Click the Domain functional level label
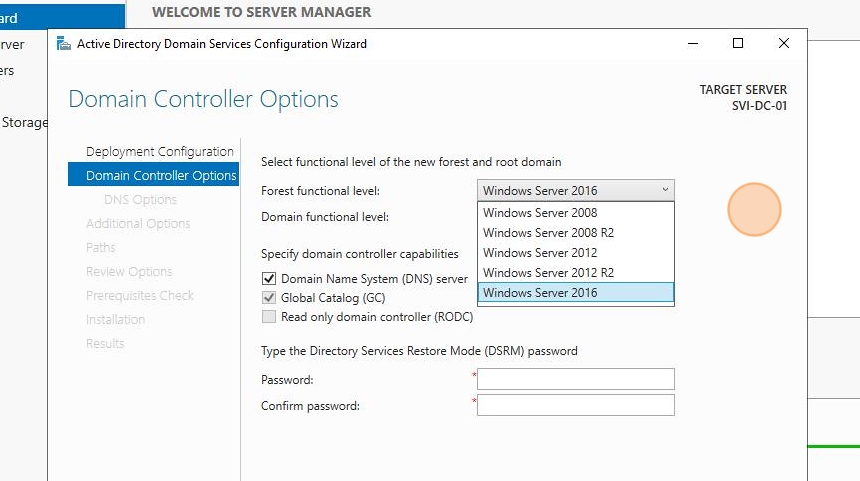The image size is (860, 481). 325,217
